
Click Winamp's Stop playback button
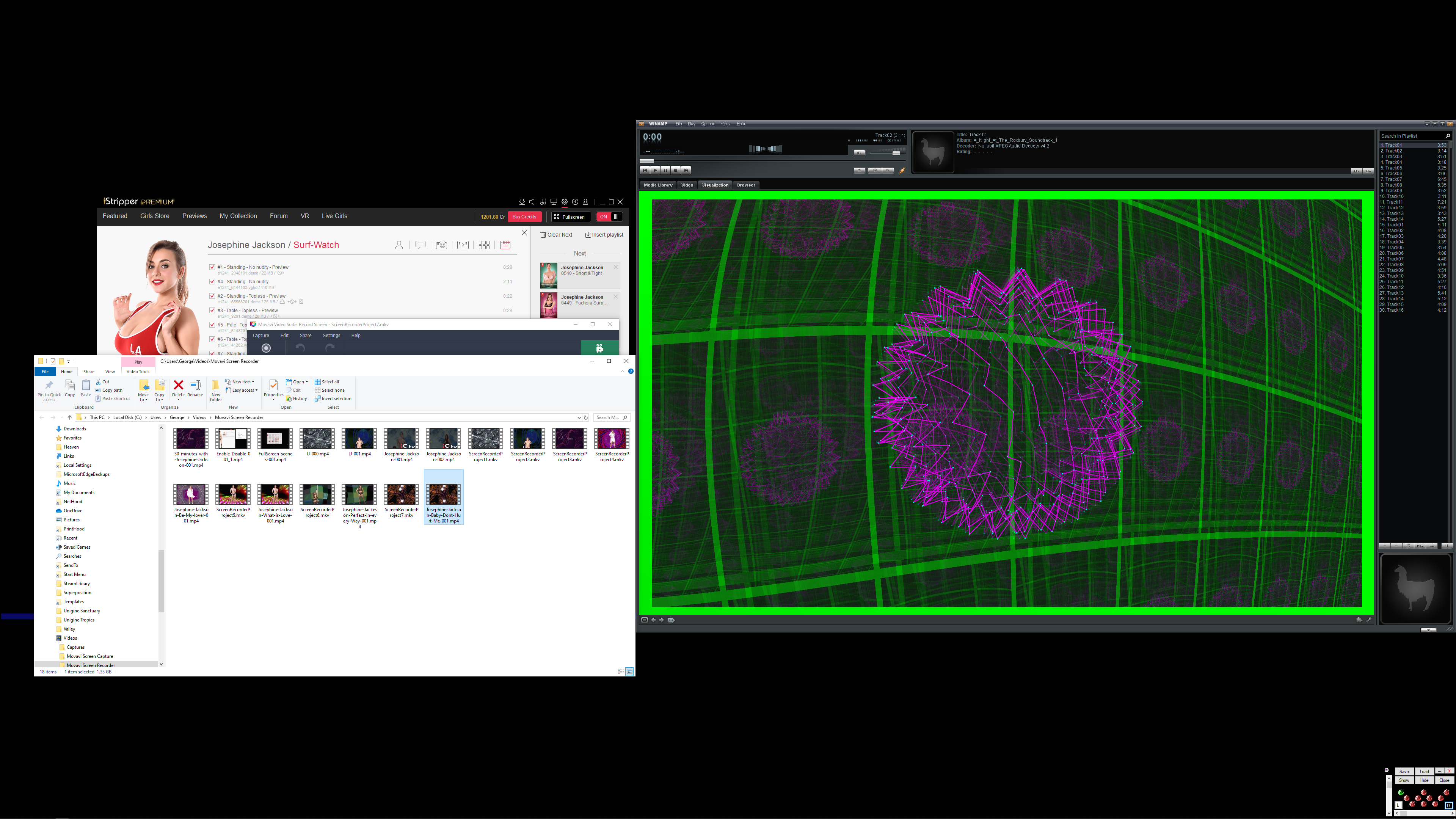[x=675, y=170]
